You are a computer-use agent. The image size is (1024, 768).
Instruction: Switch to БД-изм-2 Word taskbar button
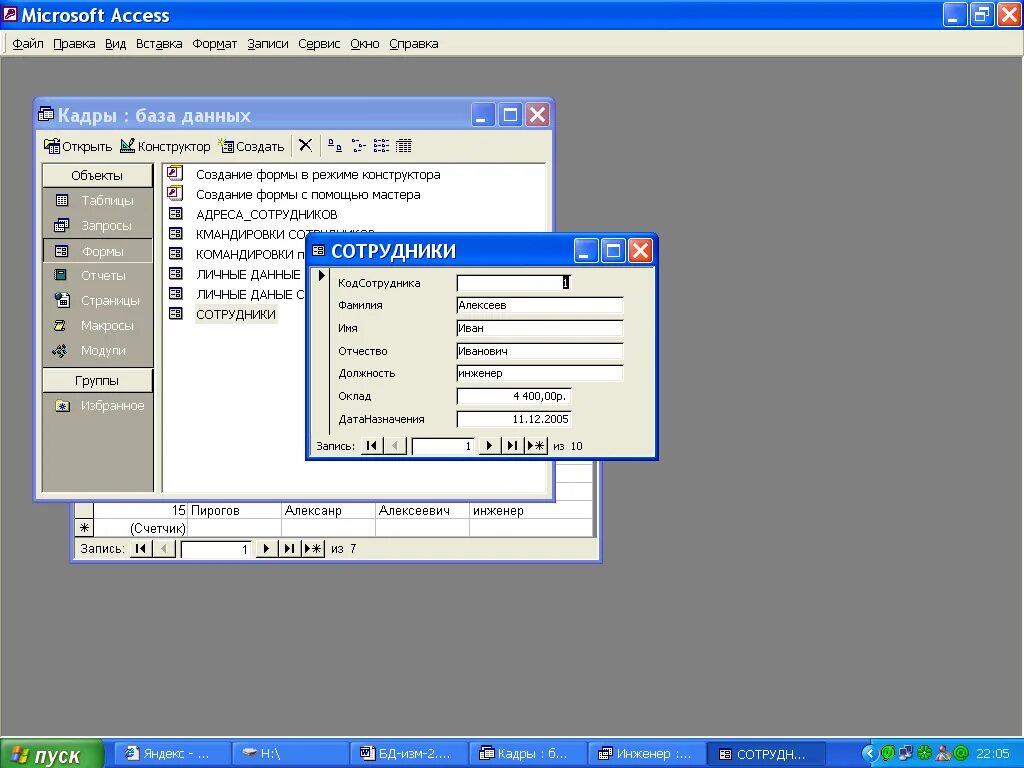(409, 754)
